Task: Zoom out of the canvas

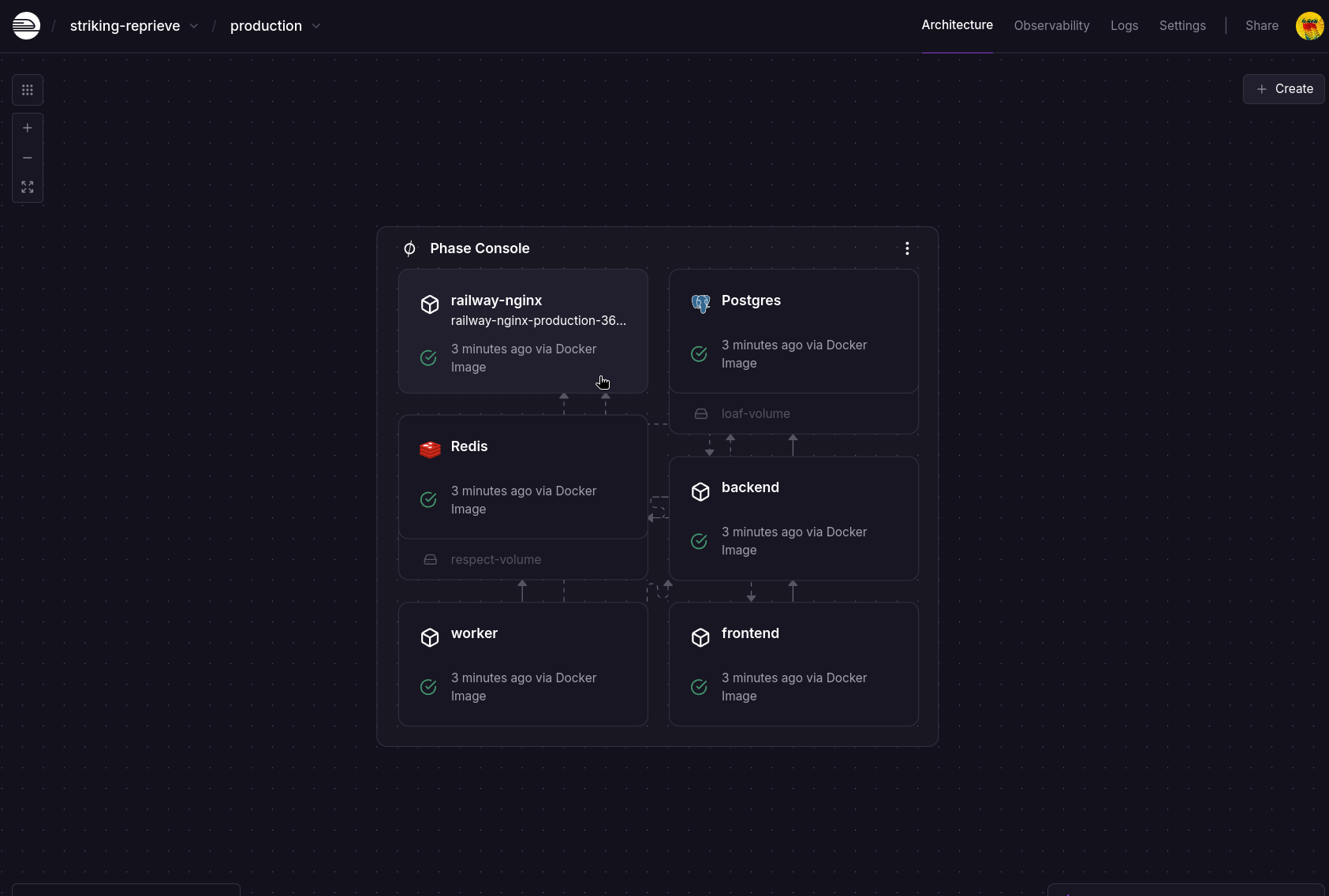Action: pyautogui.click(x=28, y=158)
